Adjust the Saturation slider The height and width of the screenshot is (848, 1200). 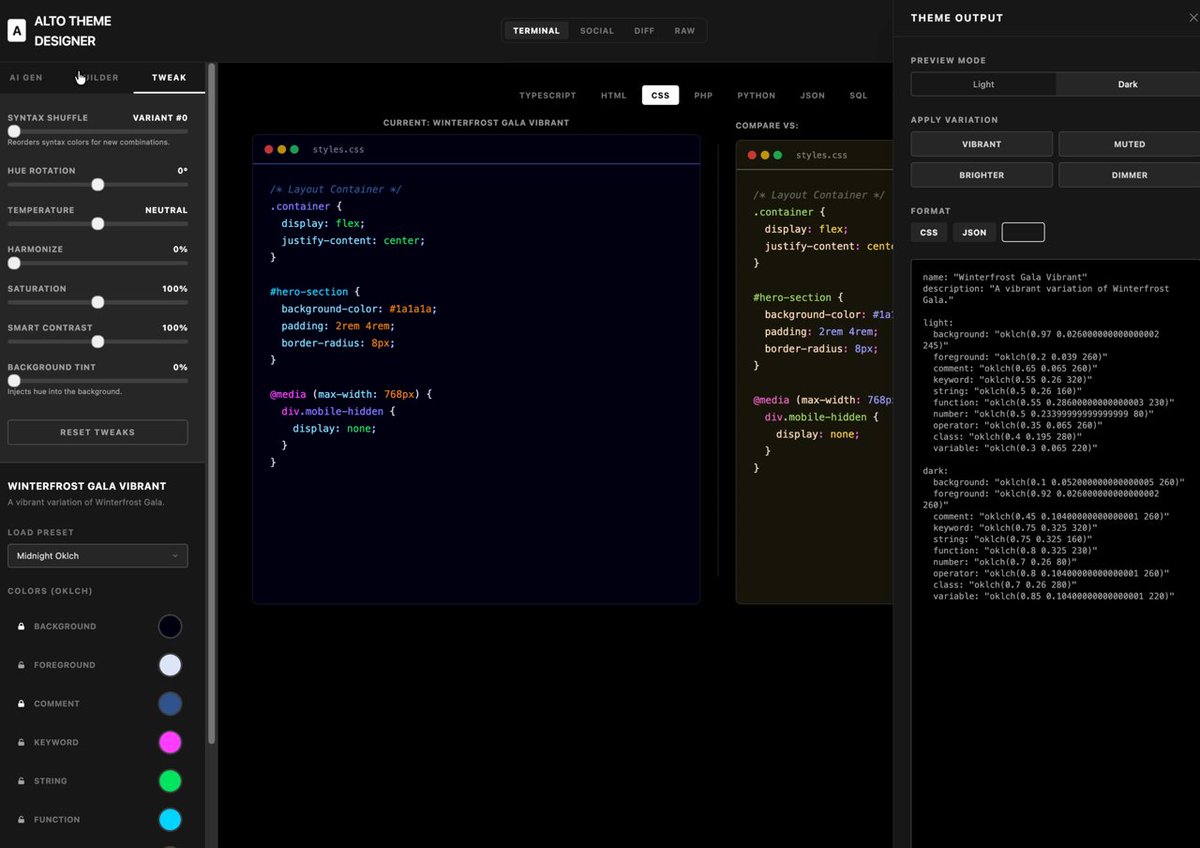click(97, 302)
